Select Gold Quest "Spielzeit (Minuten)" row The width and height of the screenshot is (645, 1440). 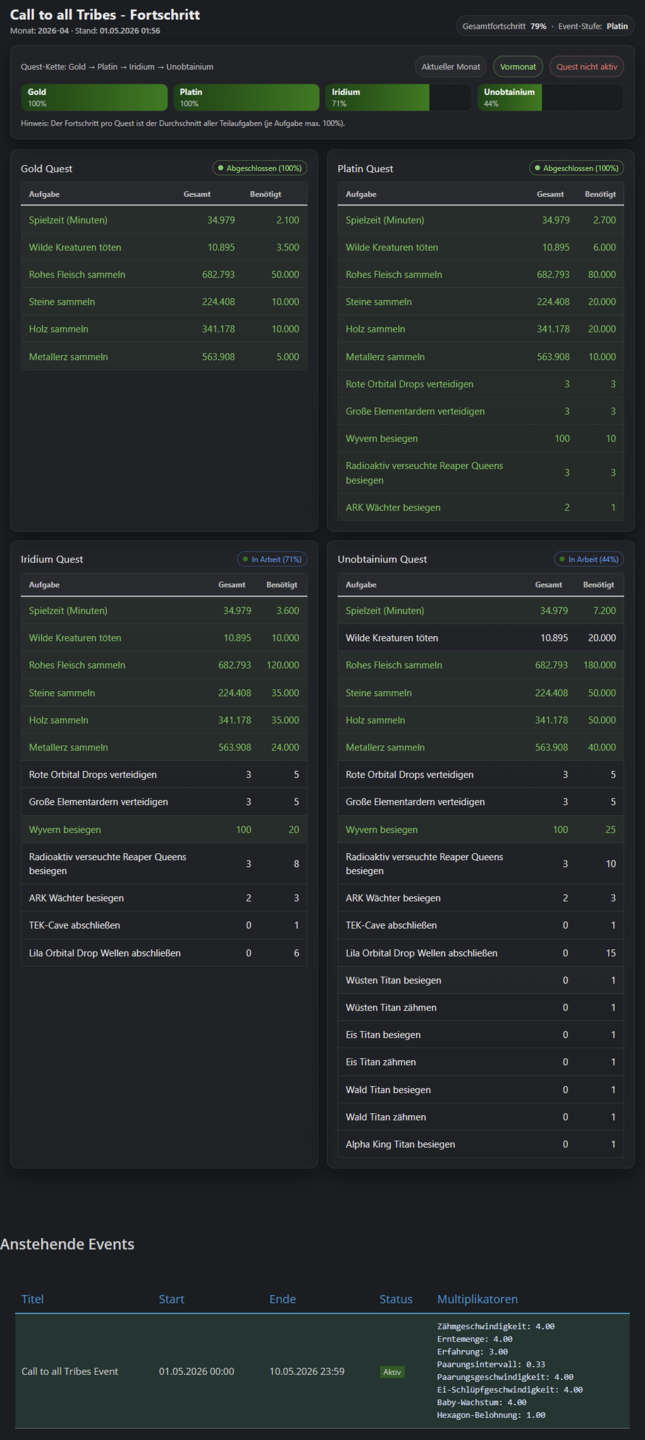(x=164, y=220)
